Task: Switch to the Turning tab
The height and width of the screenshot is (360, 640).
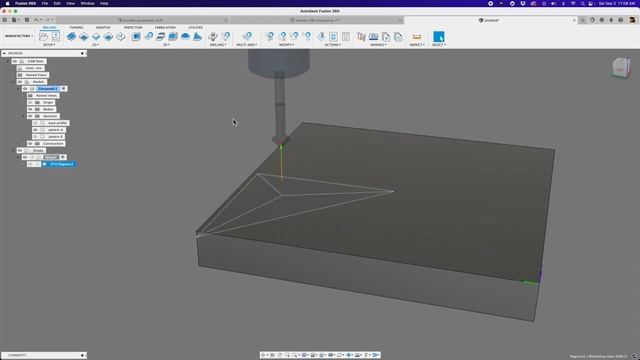Action: point(76,27)
